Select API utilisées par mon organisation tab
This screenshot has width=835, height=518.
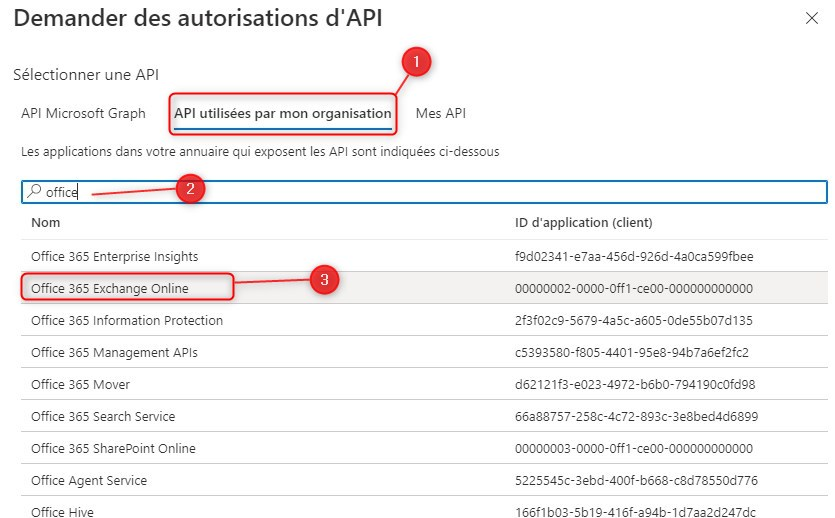point(282,113)
